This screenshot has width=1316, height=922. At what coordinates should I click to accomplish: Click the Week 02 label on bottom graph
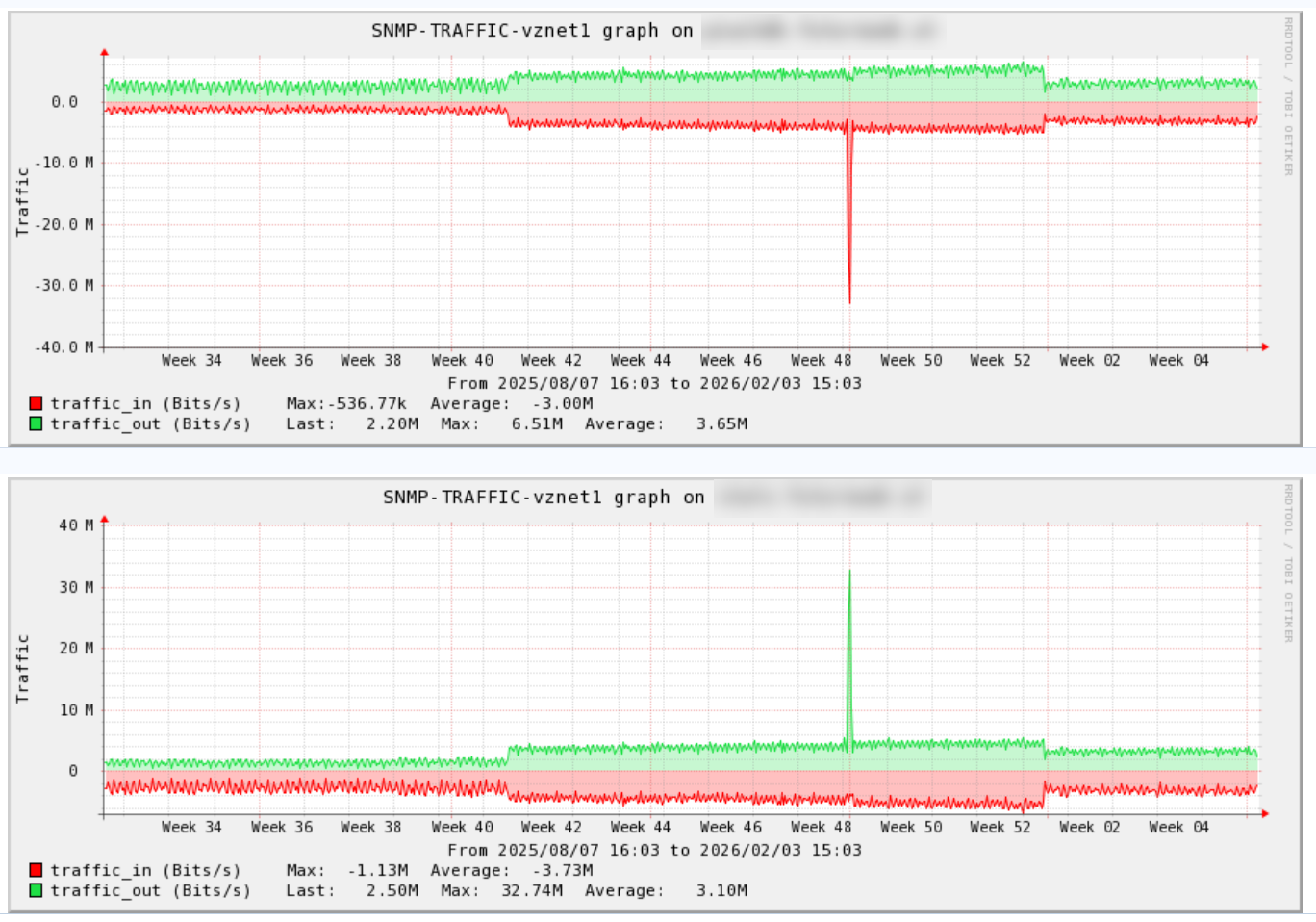1089,828
